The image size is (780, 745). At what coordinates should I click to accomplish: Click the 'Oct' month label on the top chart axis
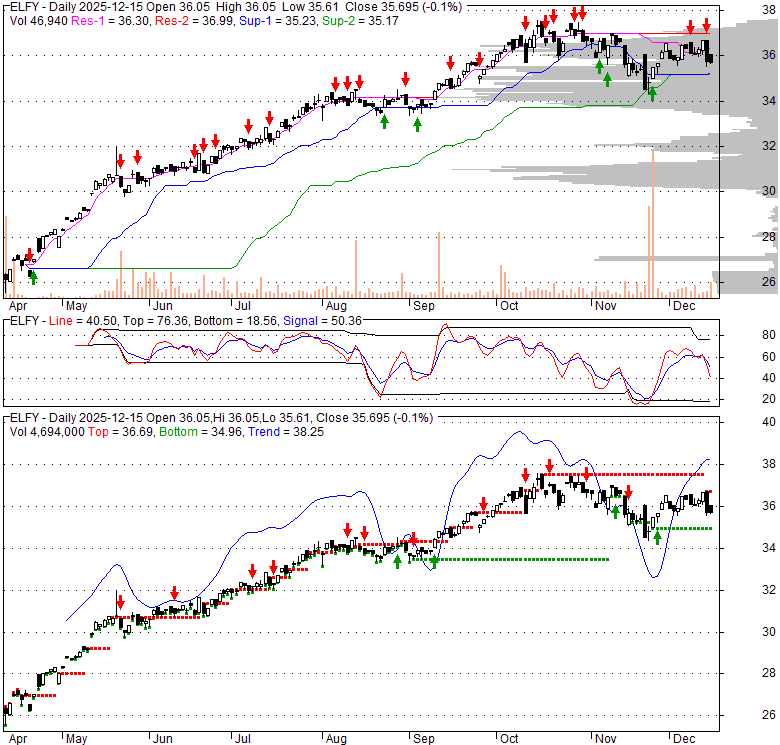[x=509, y=305]
